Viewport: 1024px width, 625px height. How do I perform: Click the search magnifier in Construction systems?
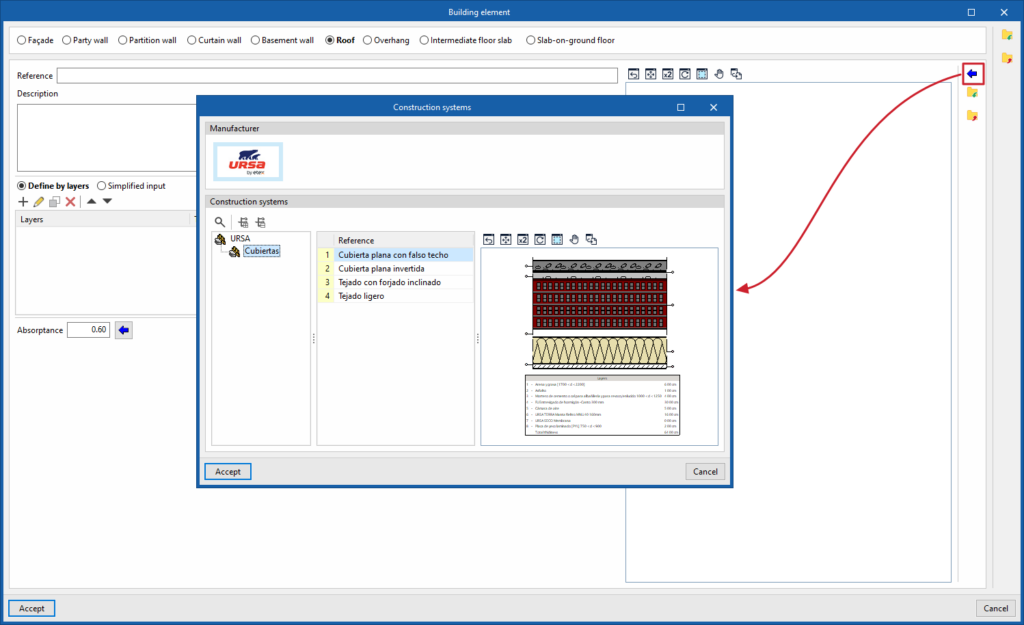tap(220, 222)
